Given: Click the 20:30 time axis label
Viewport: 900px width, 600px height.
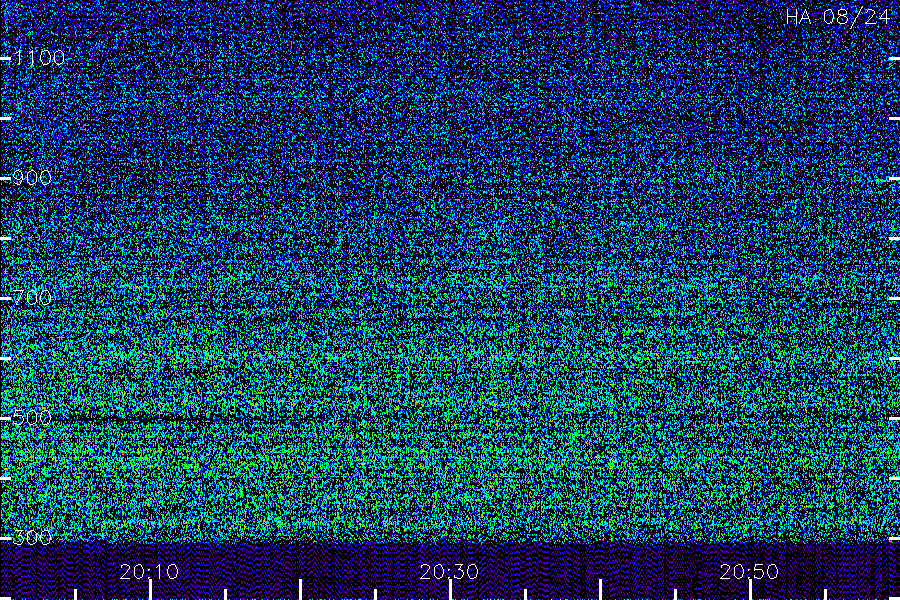Looking at the screenshot, I should [449, 572].
